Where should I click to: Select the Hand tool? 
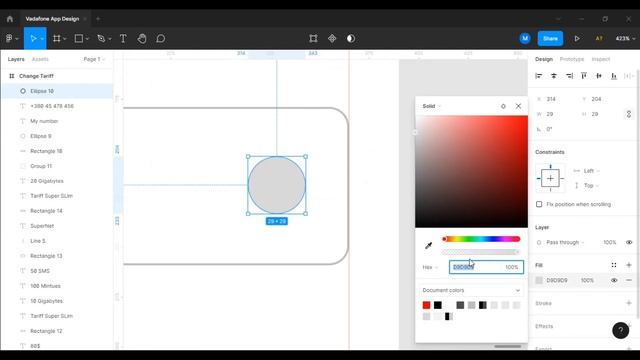pos(142,38)
